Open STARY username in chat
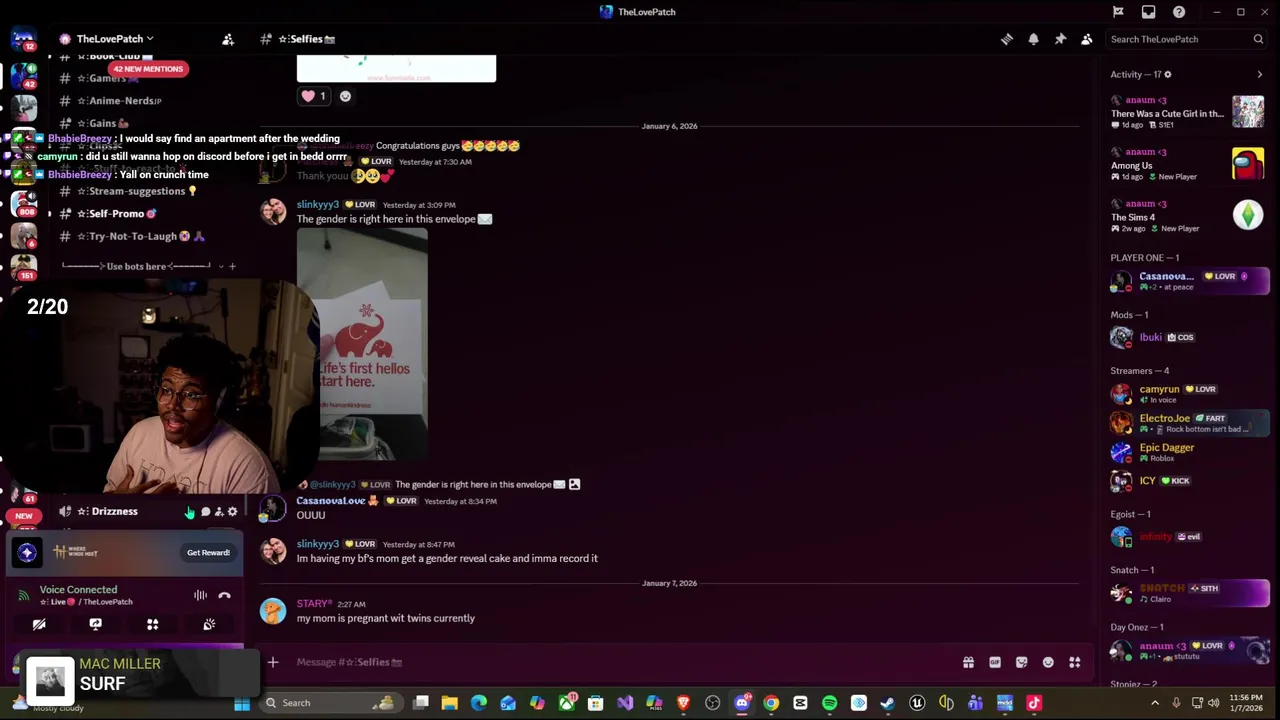Screen dimensions: 1280x720 coord(314,603)
